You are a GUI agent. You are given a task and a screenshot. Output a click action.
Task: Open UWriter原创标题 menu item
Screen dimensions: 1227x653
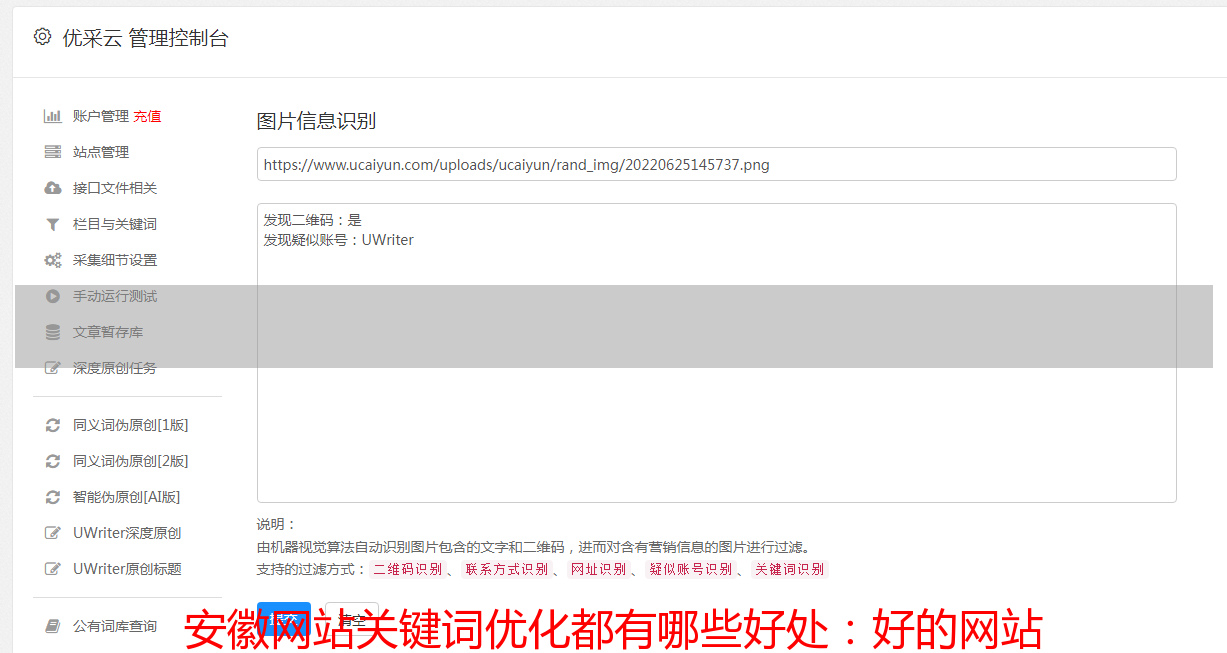[x=127, y=569]
